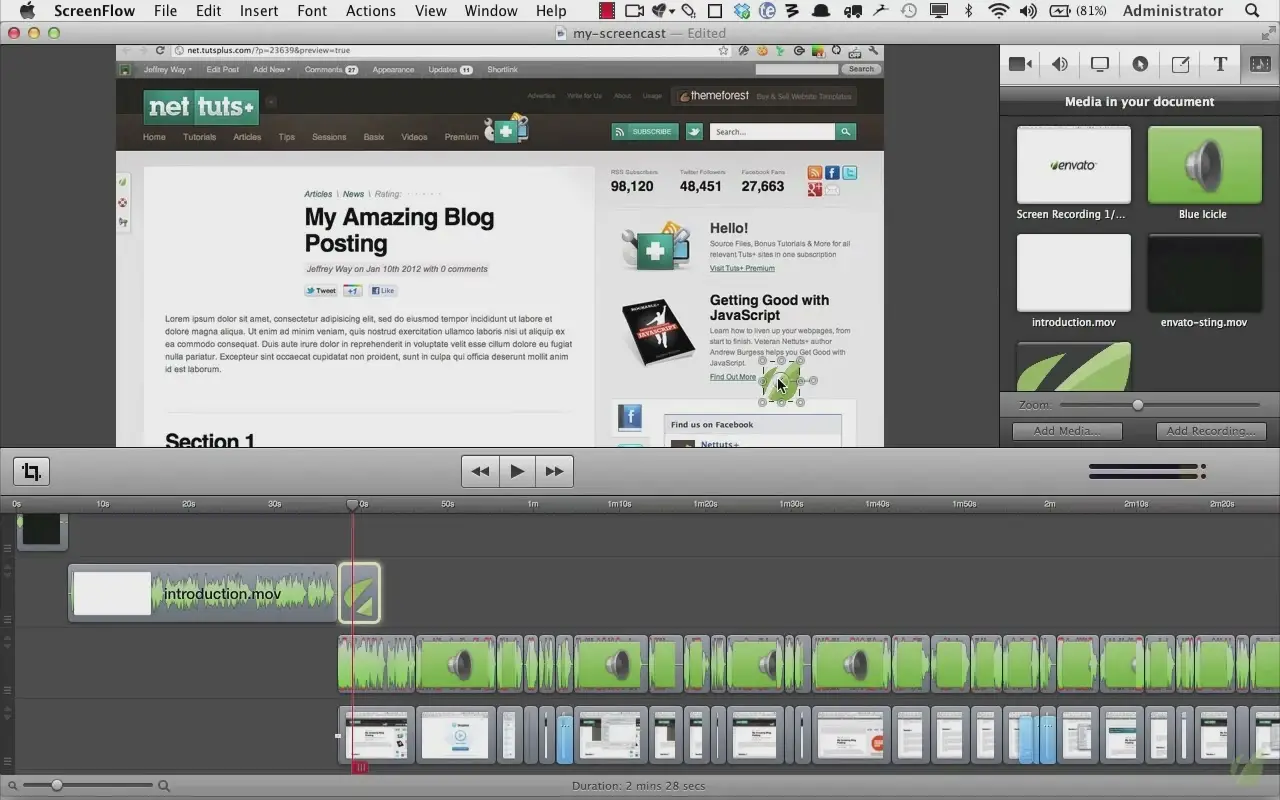1280x800 pixels.
Task: Click the Facebook Like button in preview
Action: pos(383,291)
